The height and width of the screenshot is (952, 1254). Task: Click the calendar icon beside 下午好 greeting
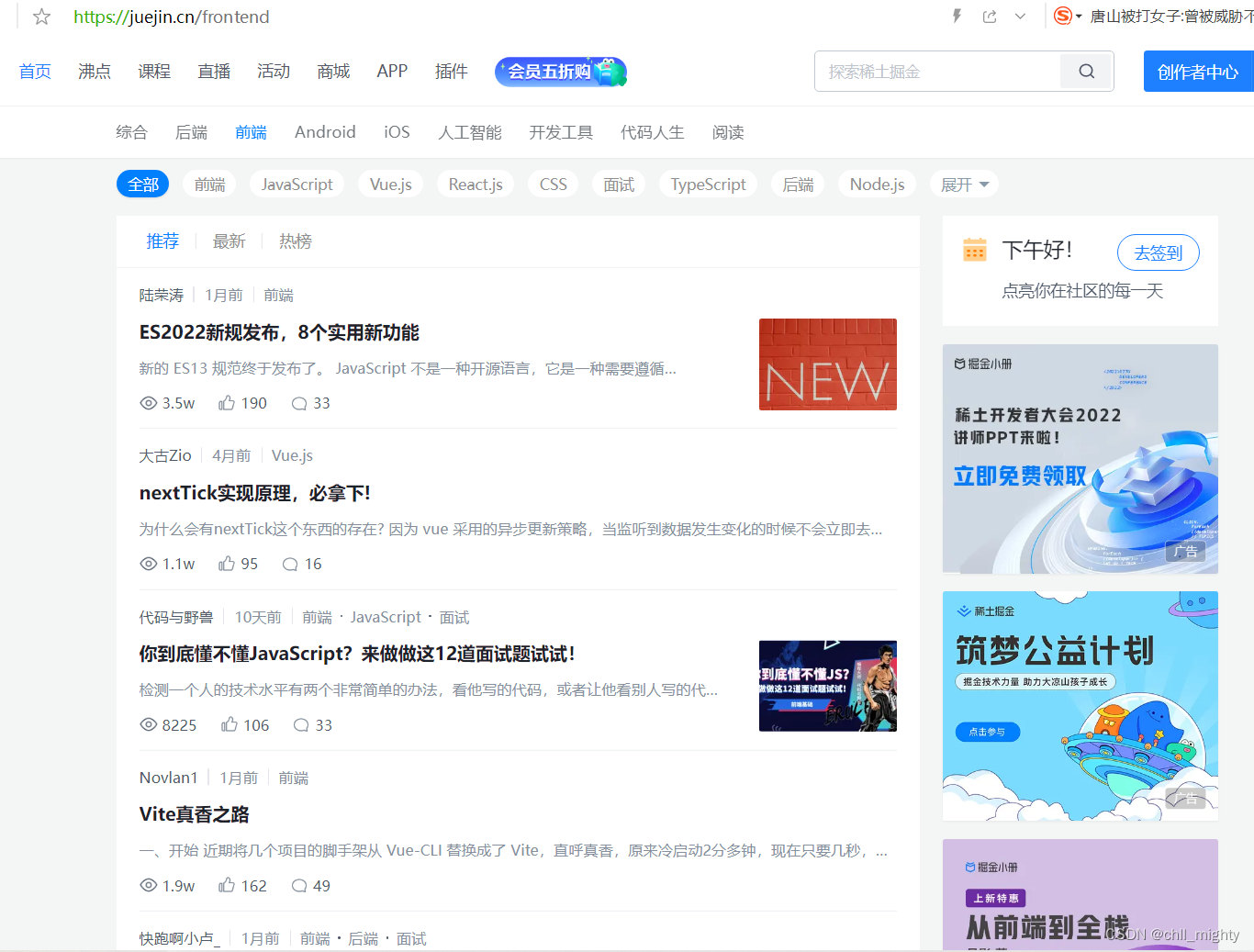pyautogui.click(x=975, y=249)
